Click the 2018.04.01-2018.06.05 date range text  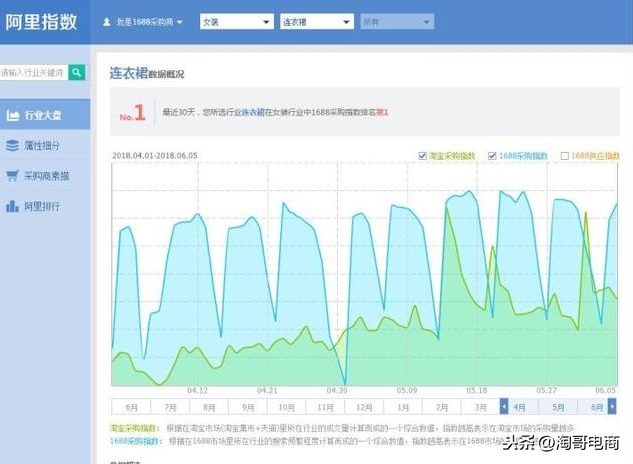pyautogui.click(x=155, y=155)
